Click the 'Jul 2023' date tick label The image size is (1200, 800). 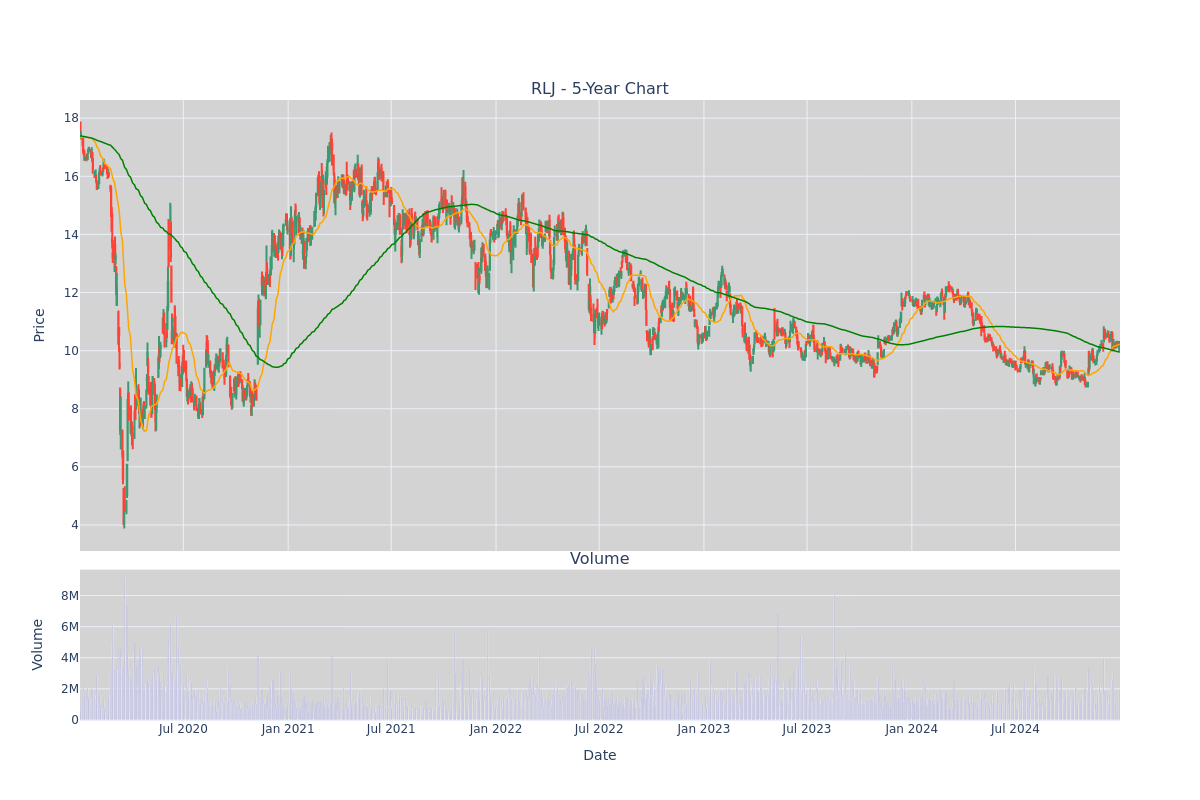click(807, 729)
